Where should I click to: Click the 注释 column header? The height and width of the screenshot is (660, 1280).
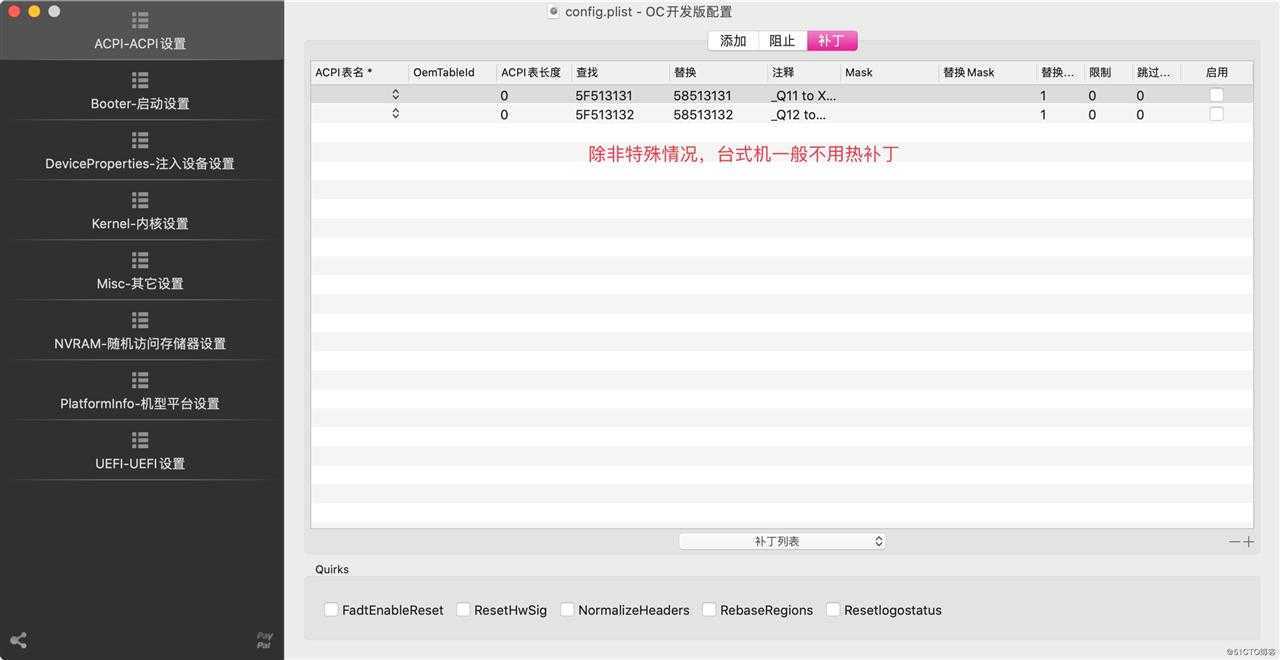803,72
